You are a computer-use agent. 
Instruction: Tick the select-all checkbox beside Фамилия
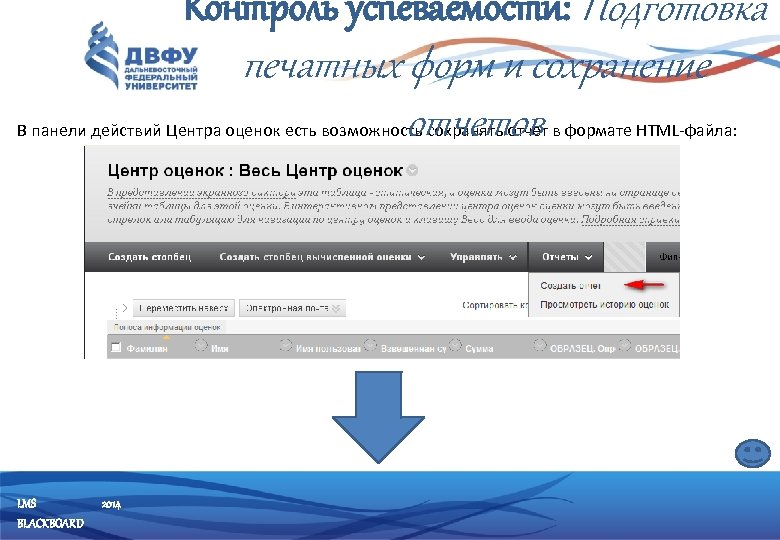point(116,347)
